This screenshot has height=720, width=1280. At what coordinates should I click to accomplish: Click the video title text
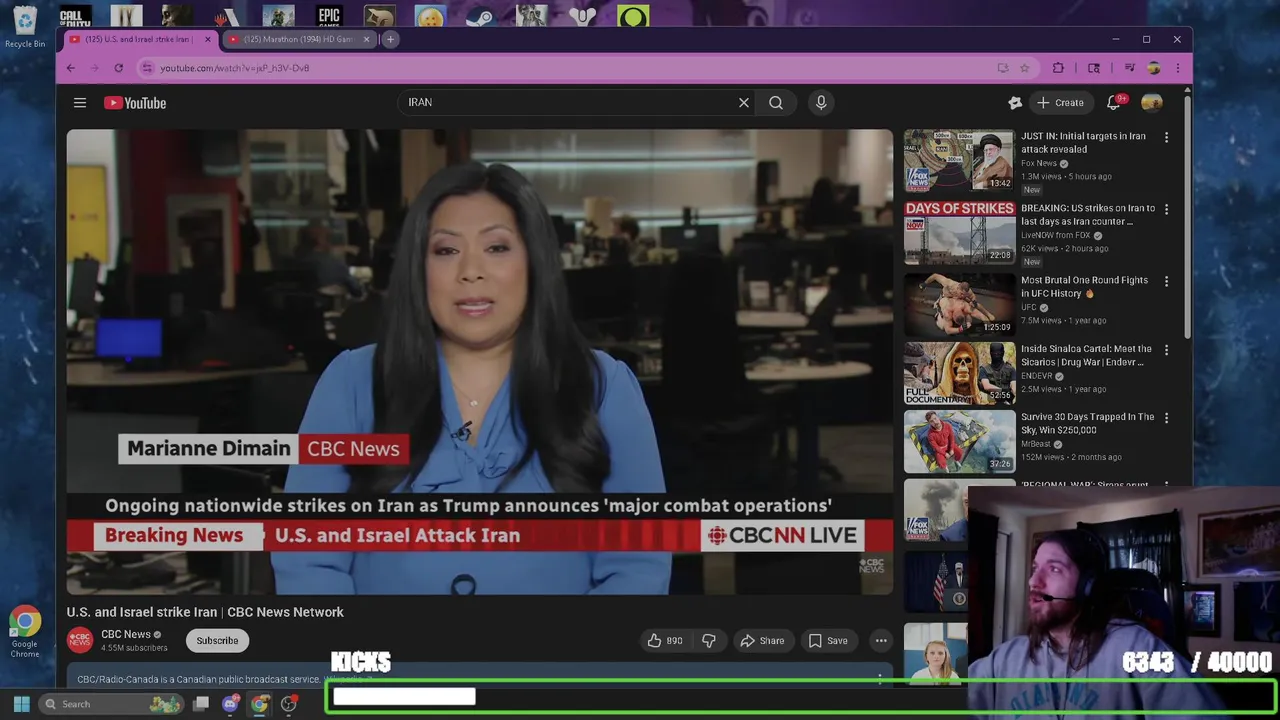click(x=205, y=612)
